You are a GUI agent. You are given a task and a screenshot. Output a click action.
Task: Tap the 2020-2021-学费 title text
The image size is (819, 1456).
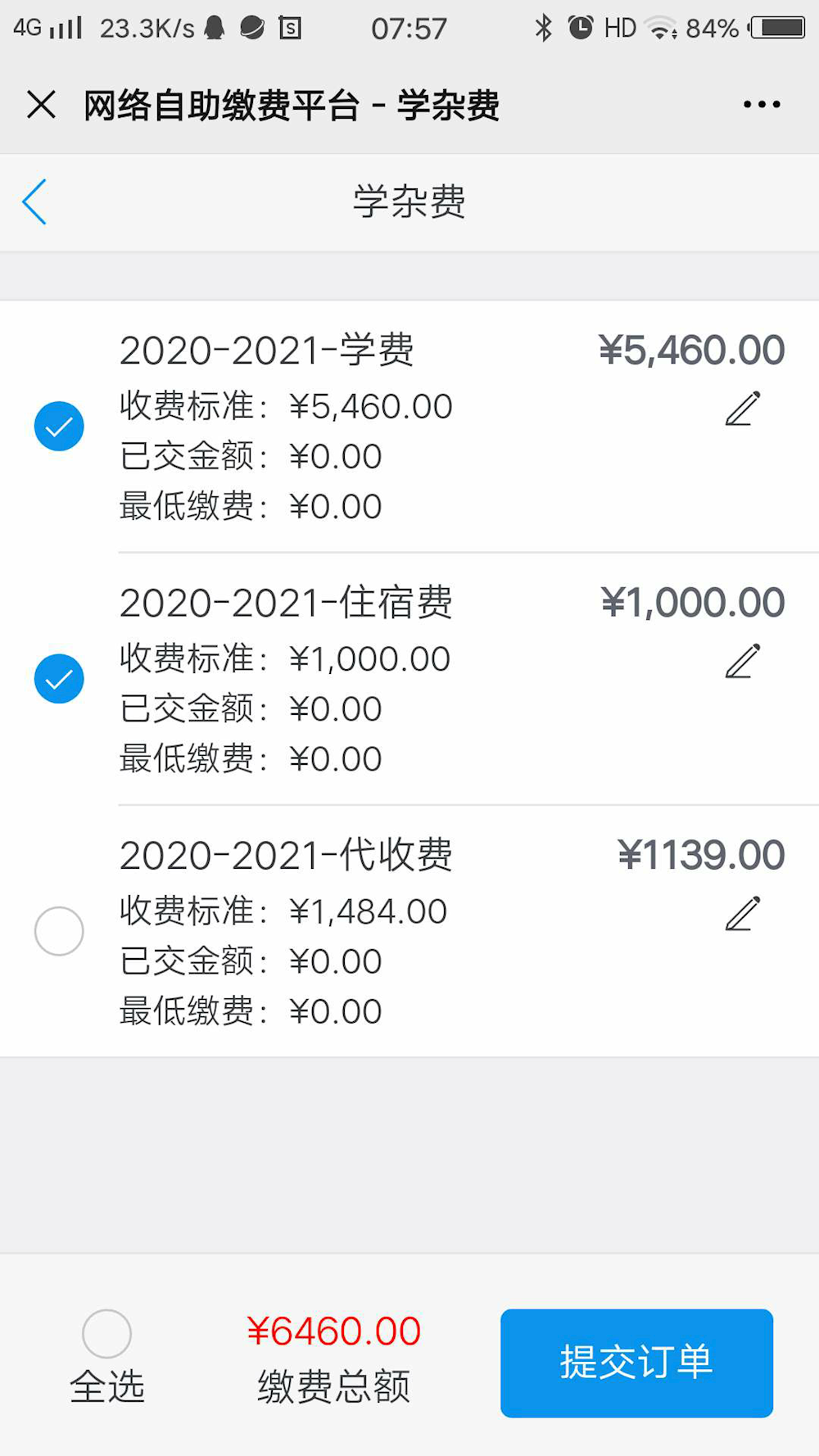266,350
